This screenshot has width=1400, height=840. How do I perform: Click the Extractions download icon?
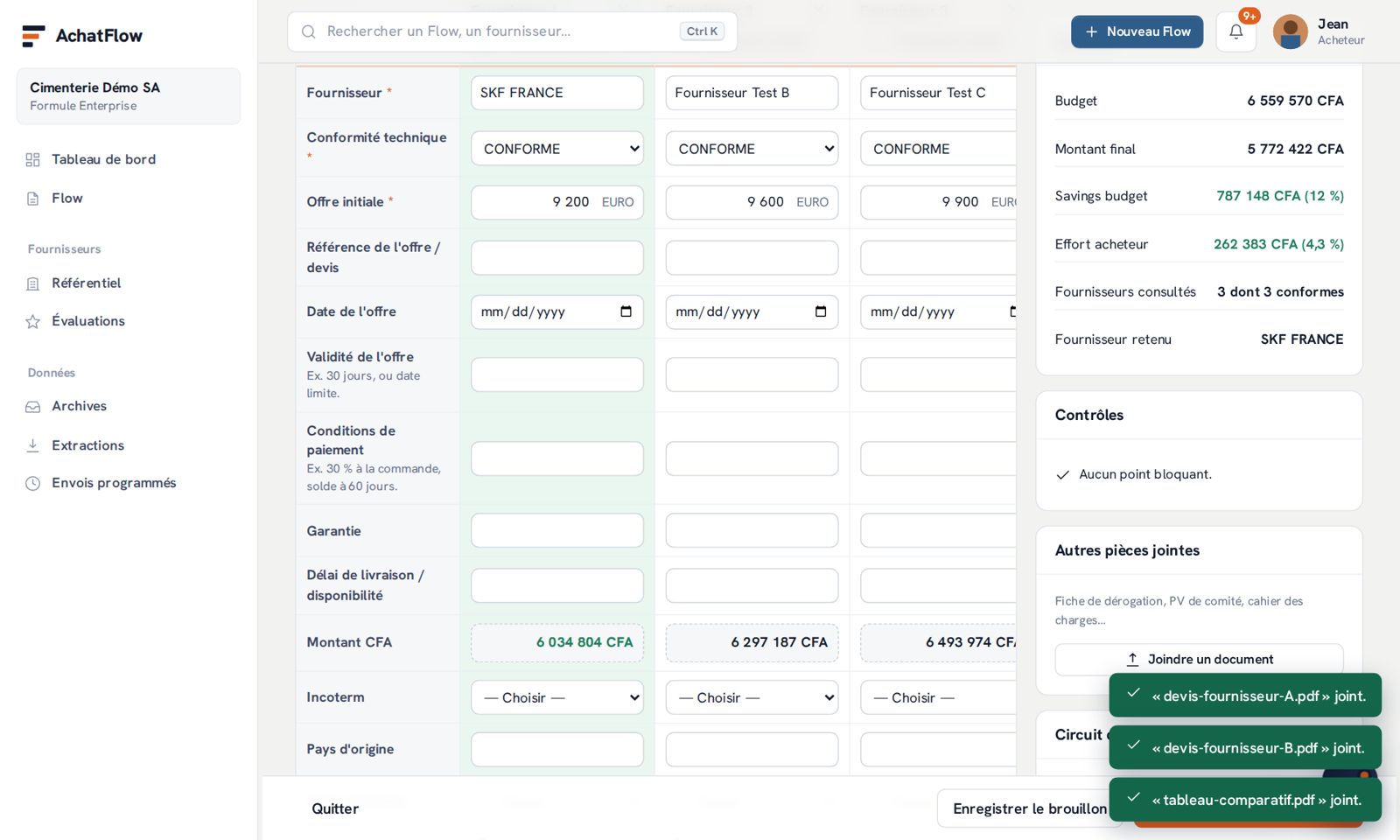point(33,445)
